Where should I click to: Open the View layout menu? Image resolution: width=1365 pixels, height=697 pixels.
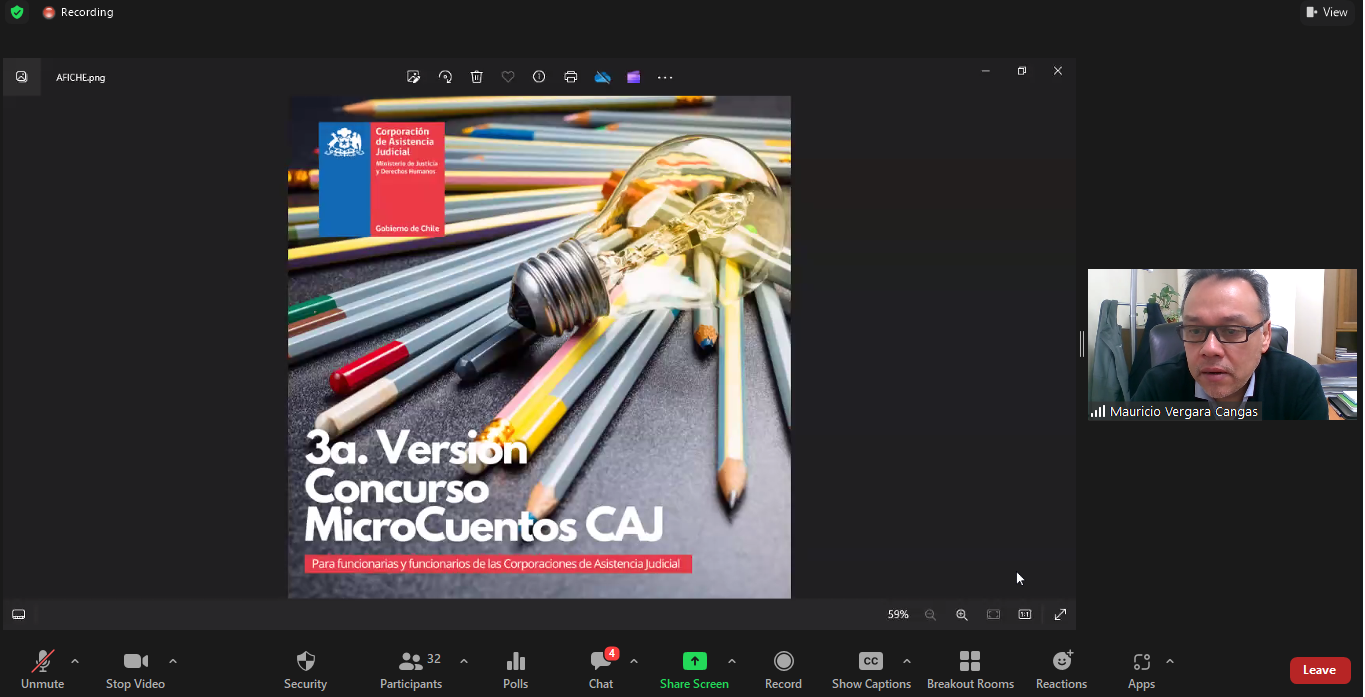[1326, 12]
